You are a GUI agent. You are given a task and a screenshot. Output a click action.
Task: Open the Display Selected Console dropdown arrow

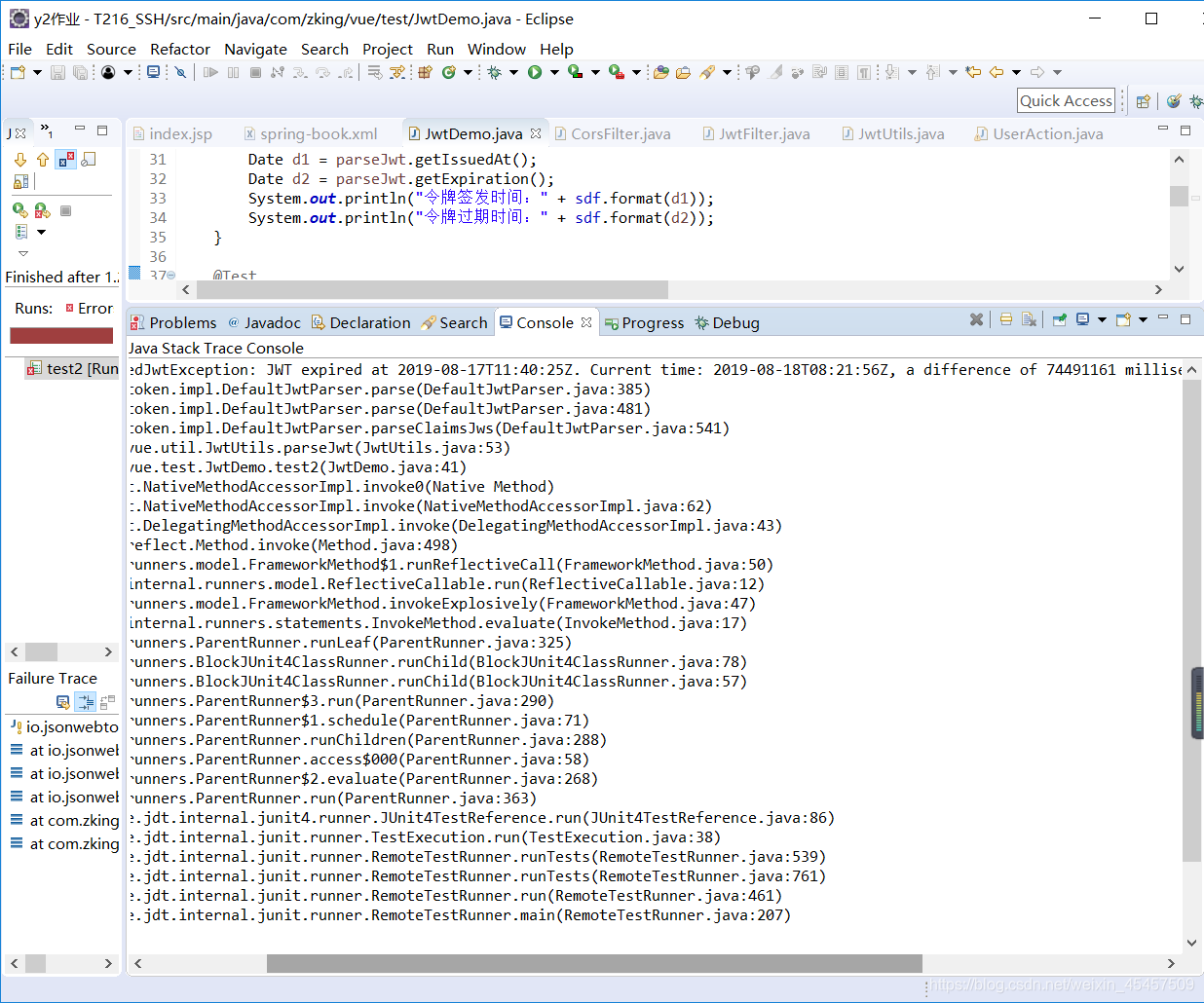click(1102, 319)
